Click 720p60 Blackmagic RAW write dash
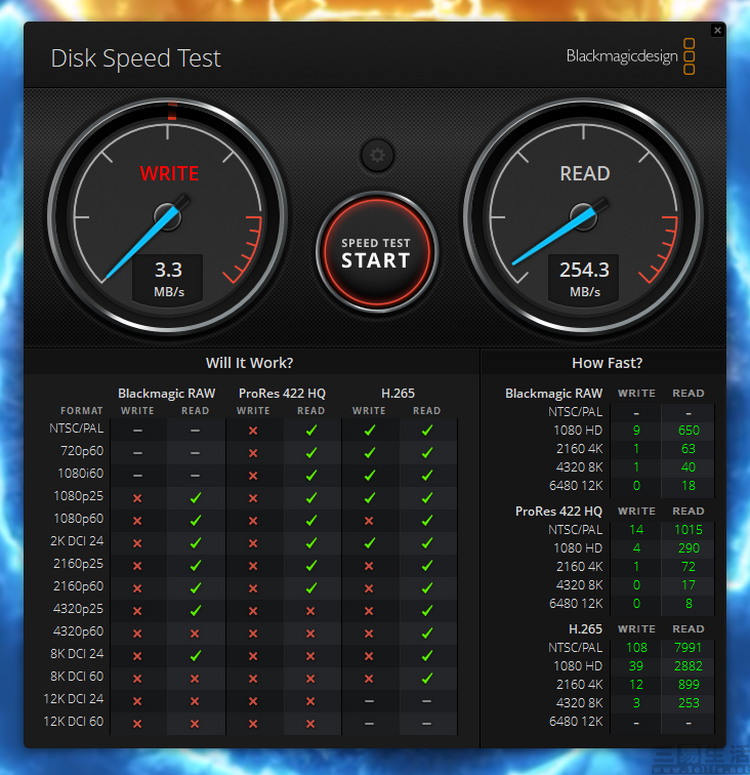 click(x=138, y=453)
